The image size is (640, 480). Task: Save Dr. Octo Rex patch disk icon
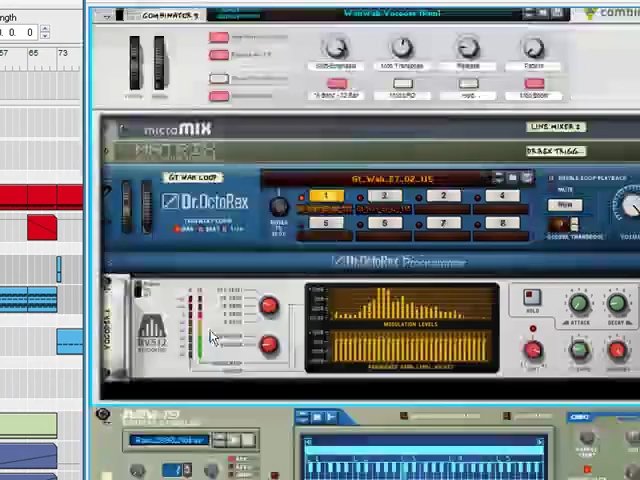pyautogui.click(x=527, y=178)
